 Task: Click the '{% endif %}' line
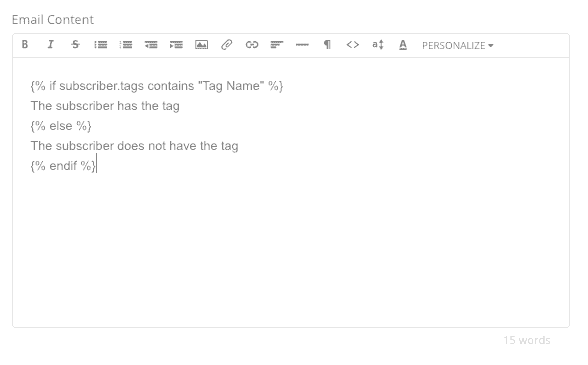(x=63, y=165)
